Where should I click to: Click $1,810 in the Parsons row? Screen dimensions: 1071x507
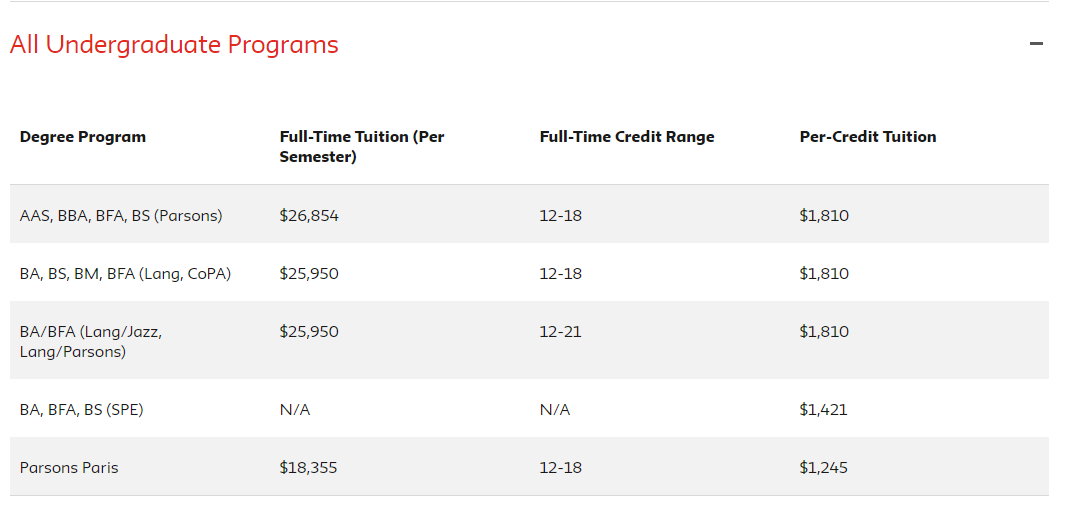tap(824, 216)
